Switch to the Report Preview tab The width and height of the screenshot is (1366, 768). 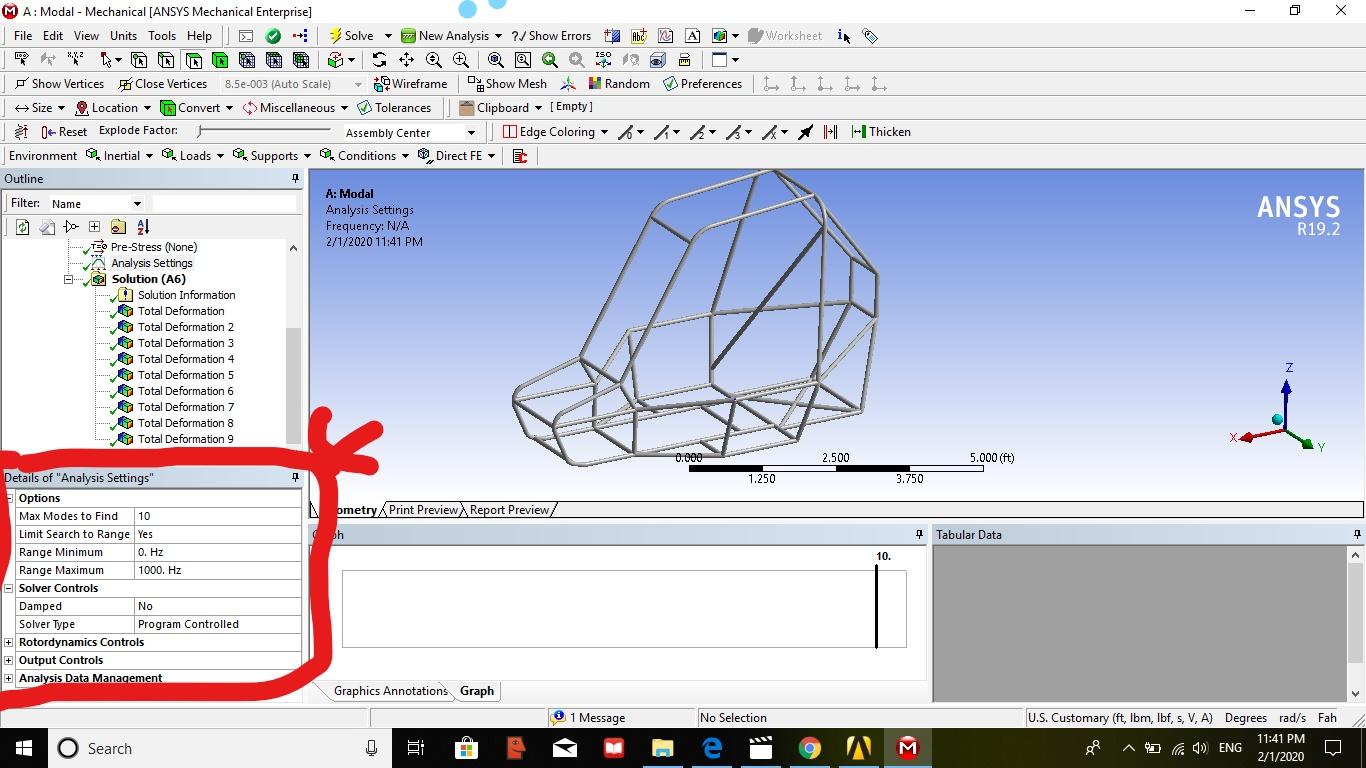point(509,510)
